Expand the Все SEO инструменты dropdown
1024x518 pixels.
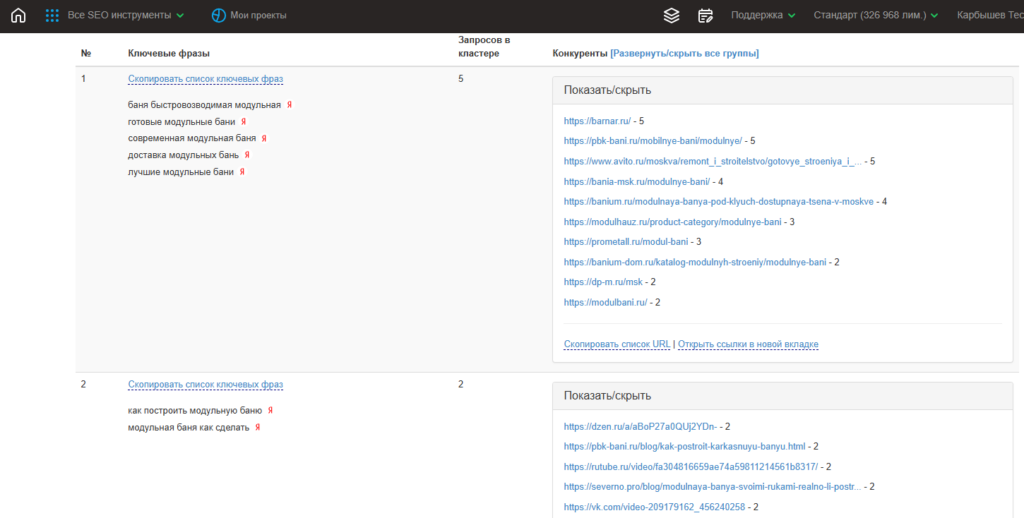pyautogui.click(x=125, y=15)
